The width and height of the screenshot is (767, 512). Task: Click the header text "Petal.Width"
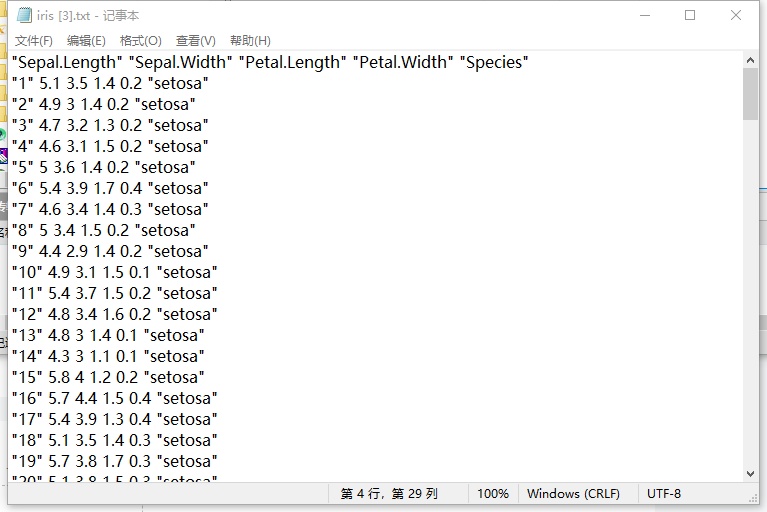pyautogui.click(x=403, y=63)
